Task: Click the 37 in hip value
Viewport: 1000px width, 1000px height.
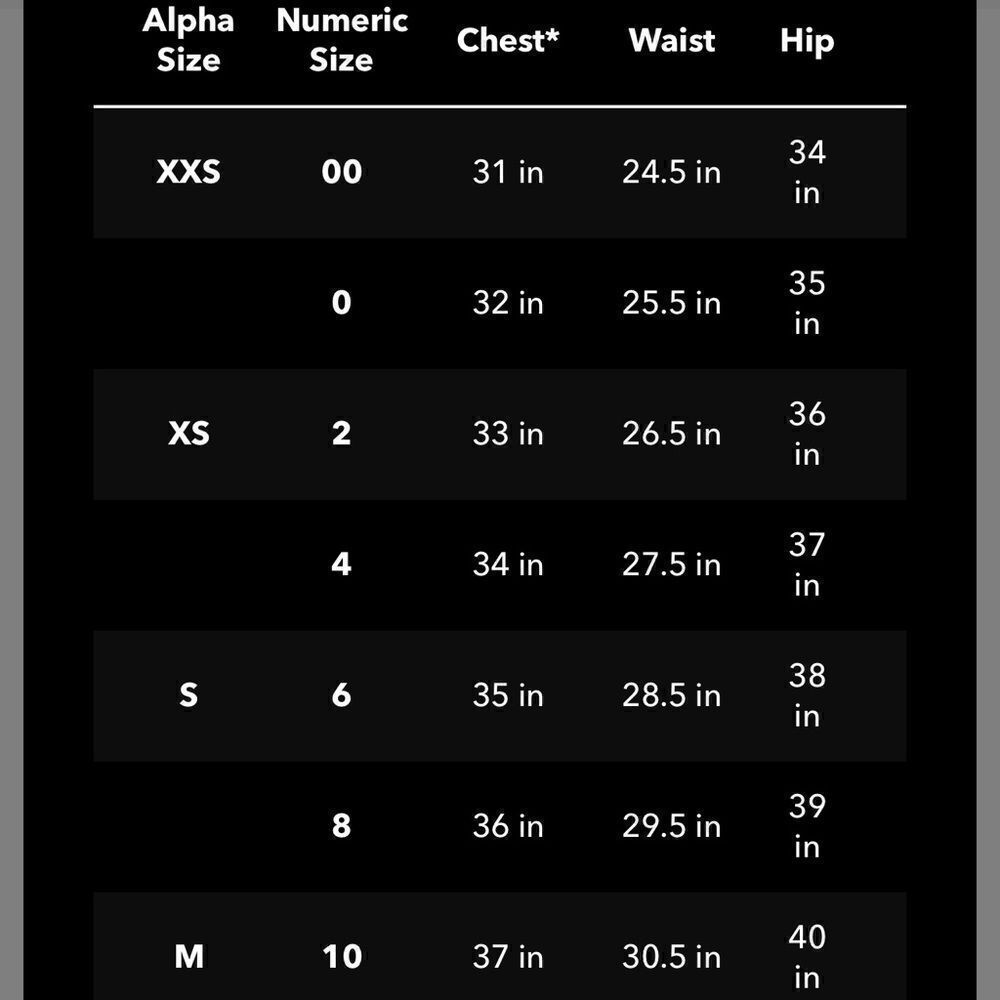Action: pyautogui.click(x=807, y=564)
